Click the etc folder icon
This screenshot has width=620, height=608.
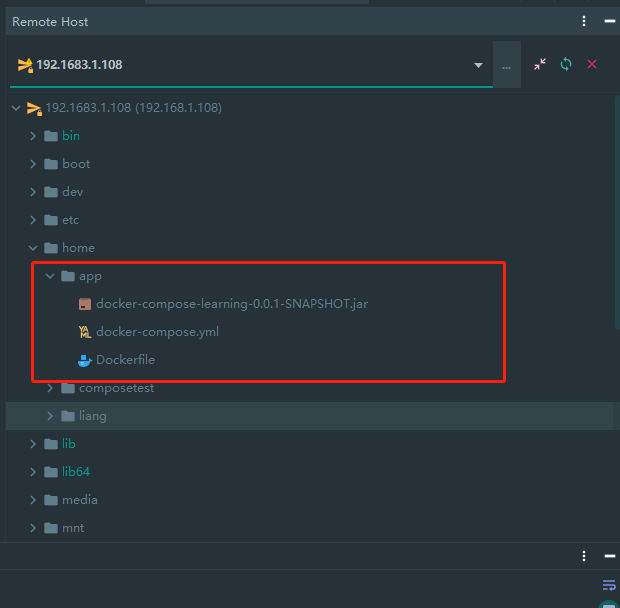[x=50, y=220]
